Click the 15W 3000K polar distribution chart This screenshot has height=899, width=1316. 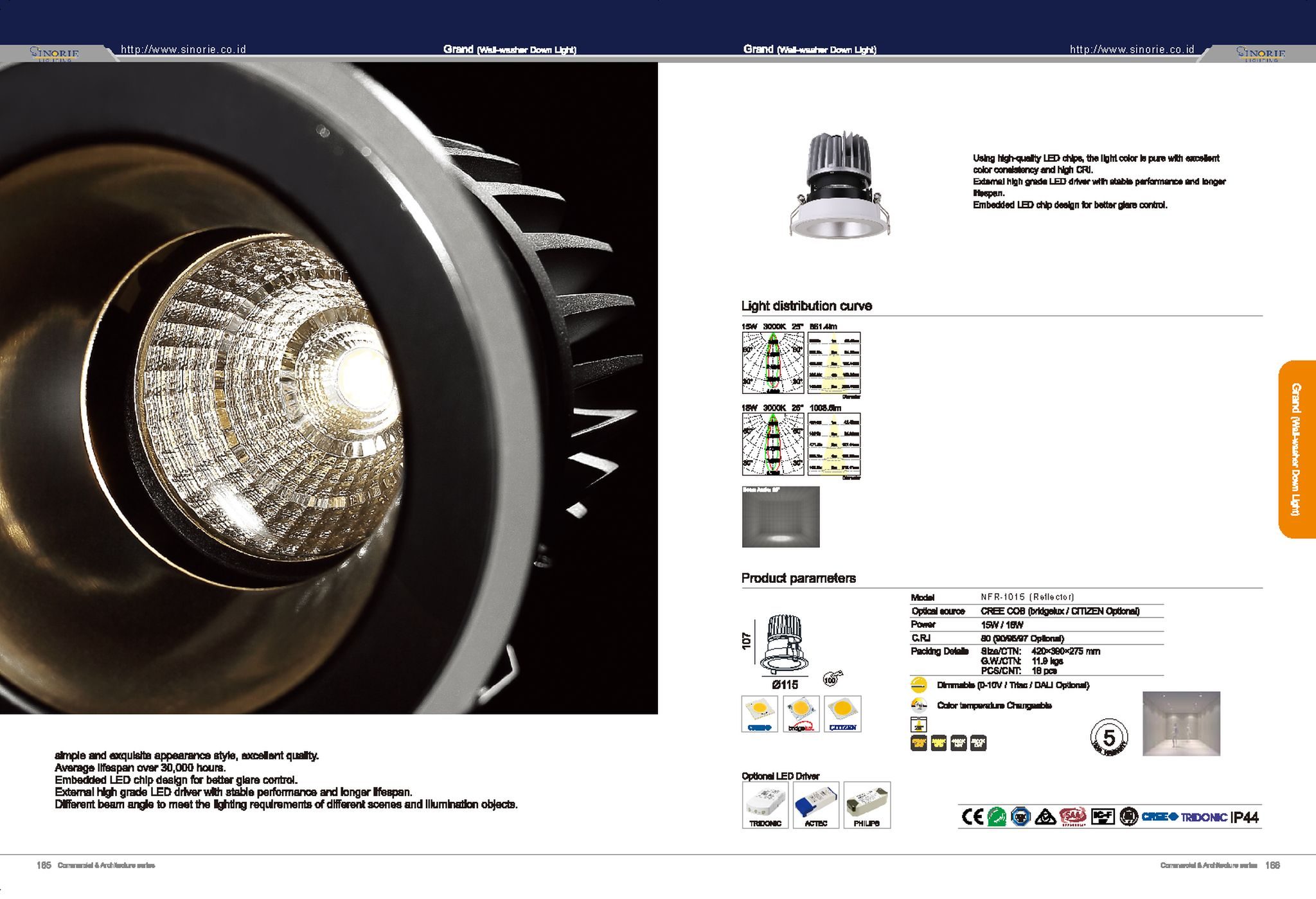tap(772, 363)
